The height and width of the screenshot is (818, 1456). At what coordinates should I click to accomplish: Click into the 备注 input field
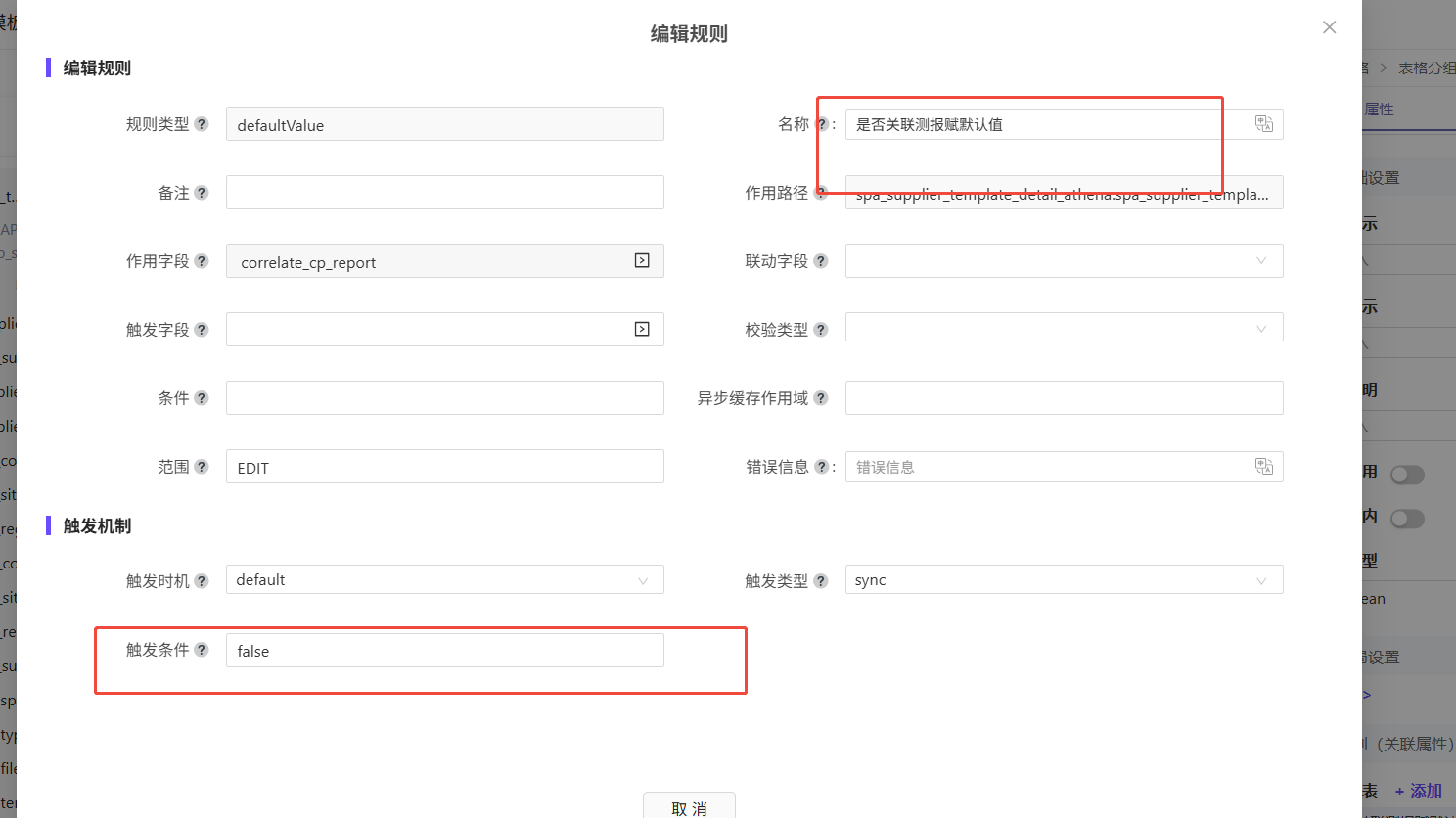[444, 193]
